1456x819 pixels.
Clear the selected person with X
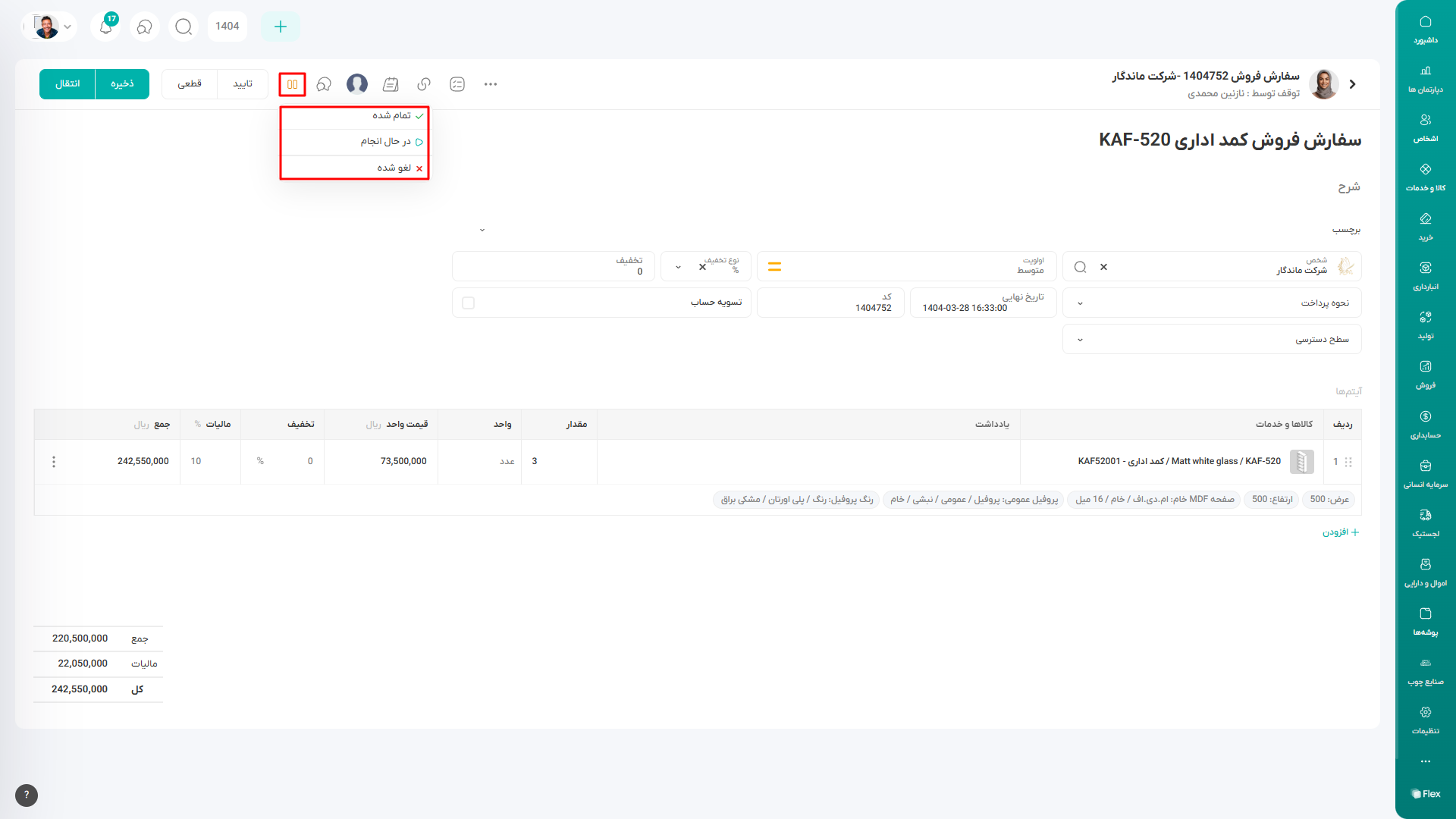point(1103,267)
